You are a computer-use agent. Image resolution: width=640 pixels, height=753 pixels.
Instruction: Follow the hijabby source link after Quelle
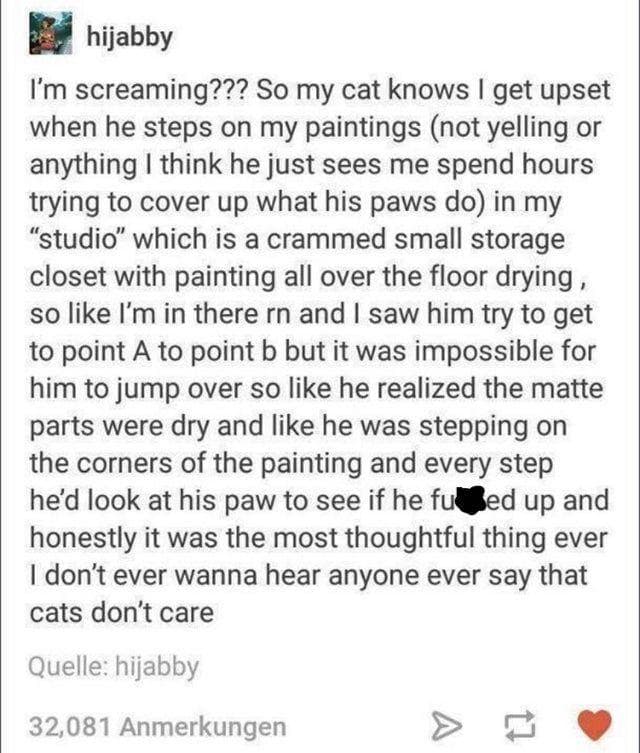[x=157, y=667]
